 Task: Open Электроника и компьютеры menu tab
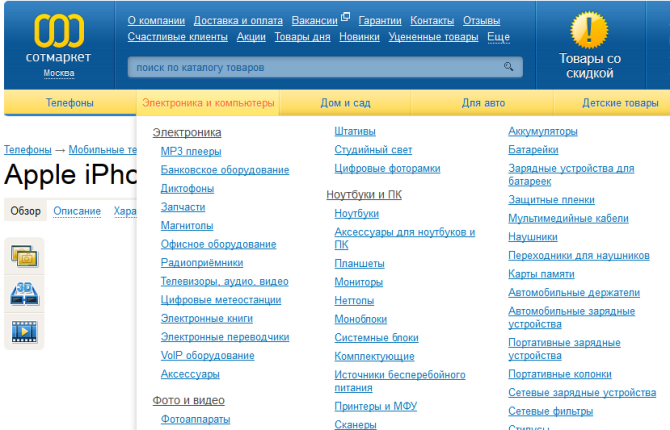tap(208, 103)
